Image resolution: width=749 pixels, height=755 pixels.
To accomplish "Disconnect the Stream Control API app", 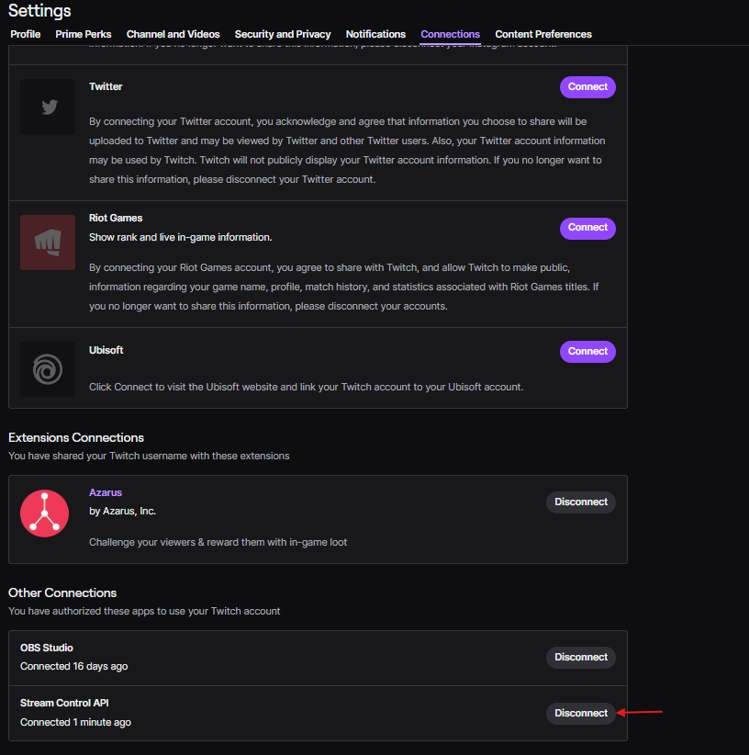I will click(581, 713).
